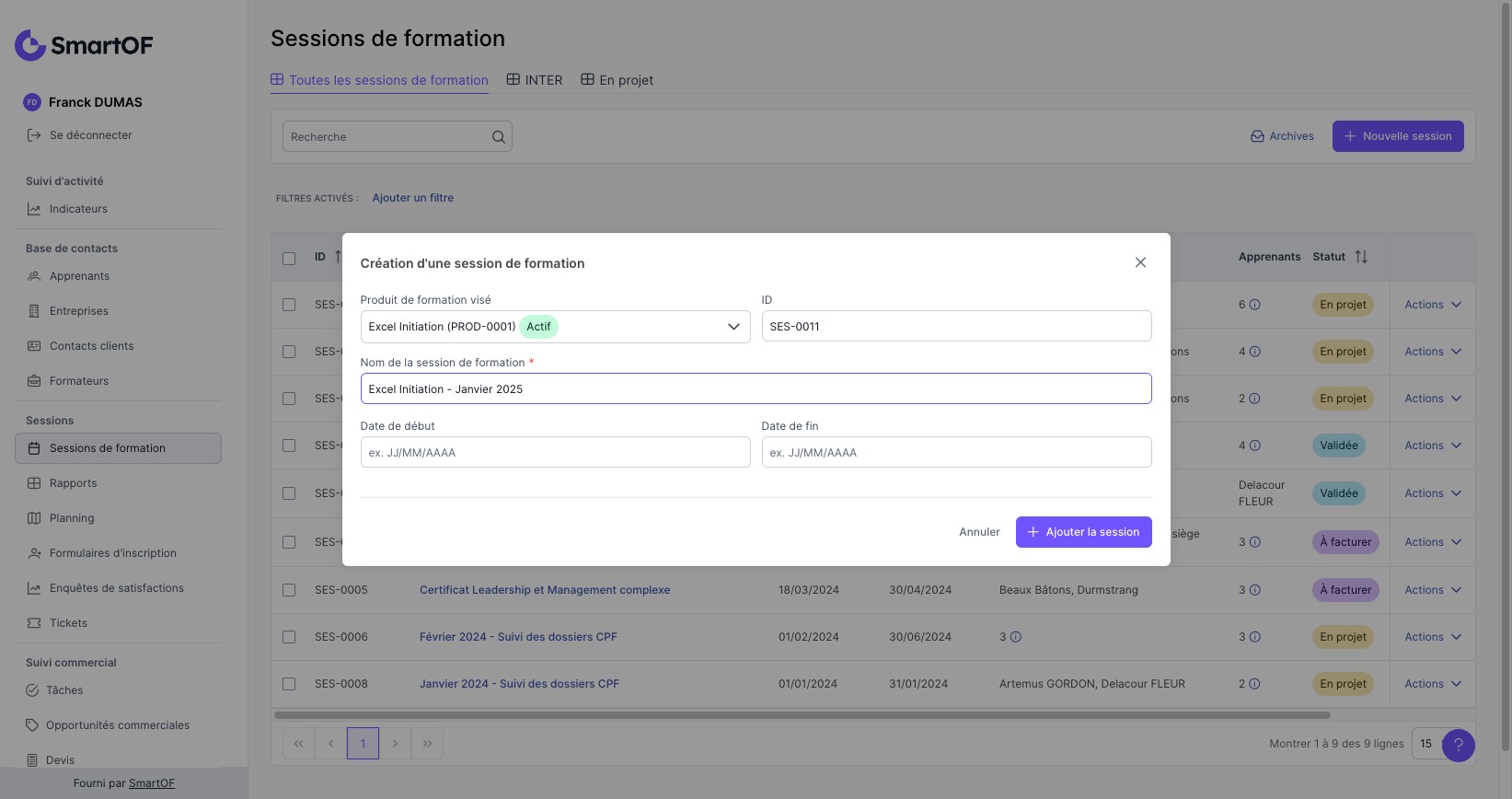
Task: Sort the Statut column using arrows icon
Action: [1361, 257]
